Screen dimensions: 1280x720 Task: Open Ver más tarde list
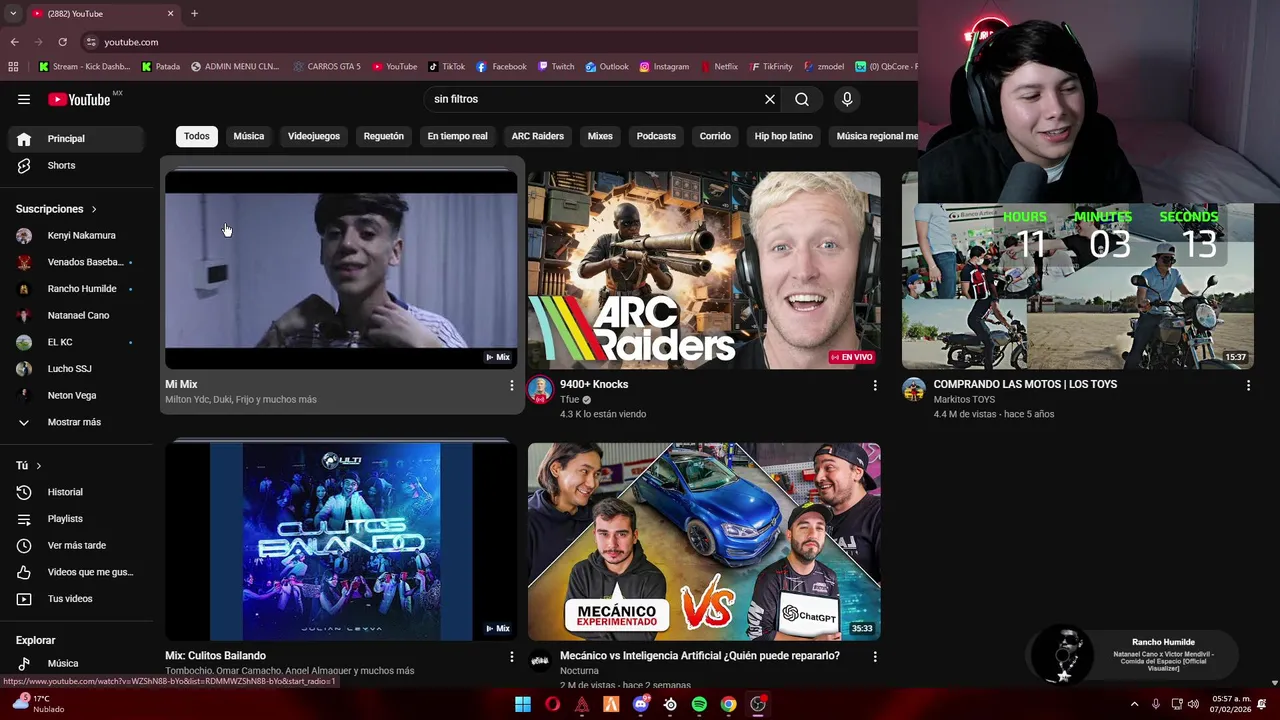tap(76, 545)
